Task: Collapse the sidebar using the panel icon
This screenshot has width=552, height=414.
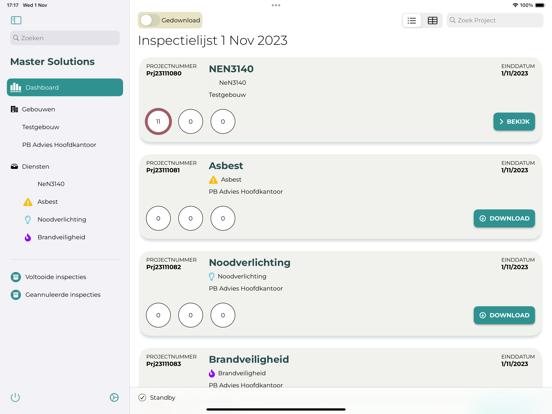Action: tap(16, 20)
